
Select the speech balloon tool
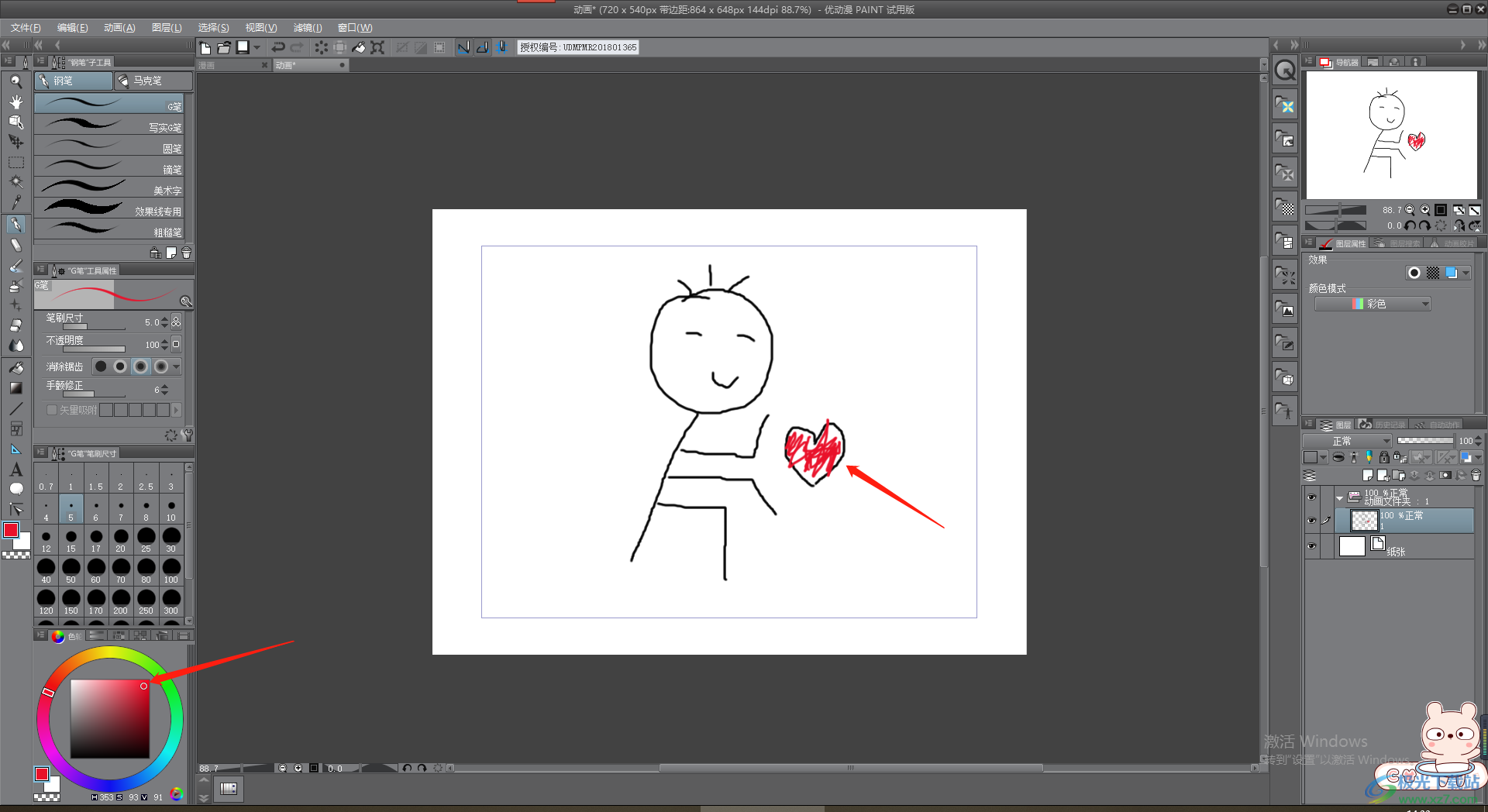click(15, 489)
